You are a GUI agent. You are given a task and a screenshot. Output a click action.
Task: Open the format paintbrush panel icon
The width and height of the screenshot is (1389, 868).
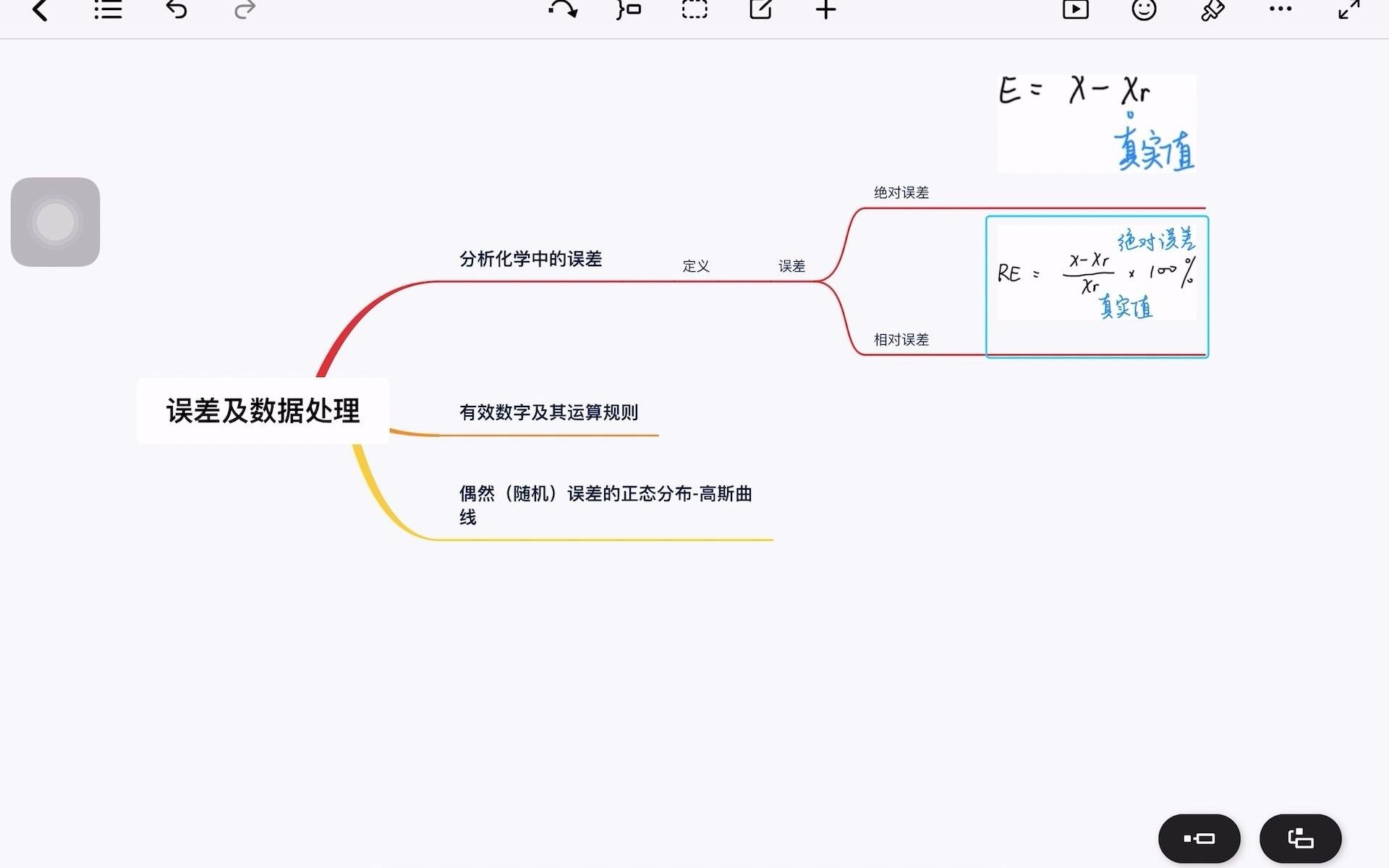[1212, 10]
